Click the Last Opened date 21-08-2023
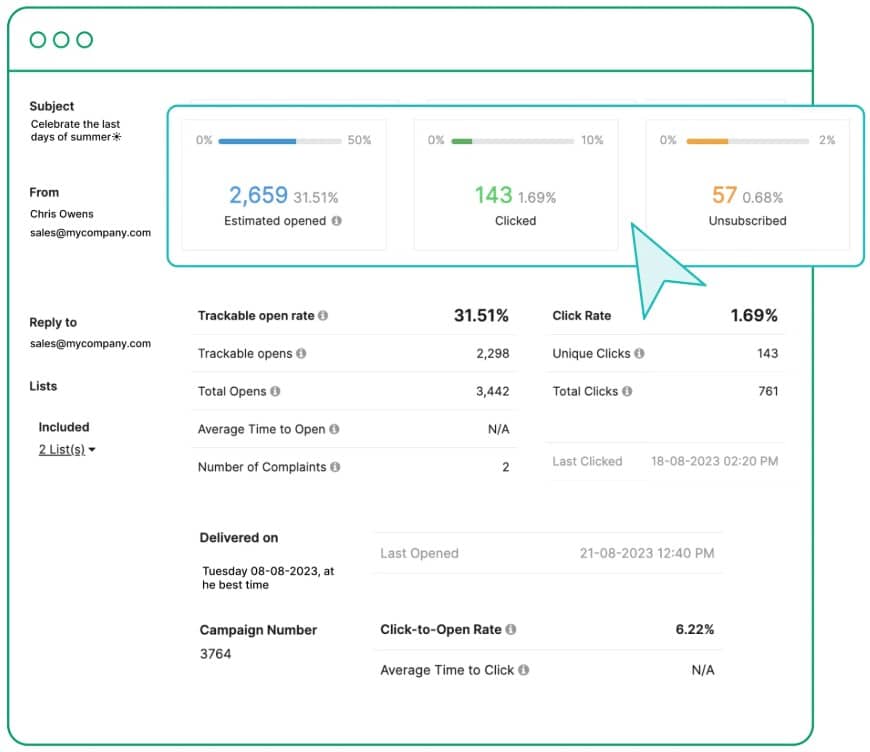 [x=647, y=553]
